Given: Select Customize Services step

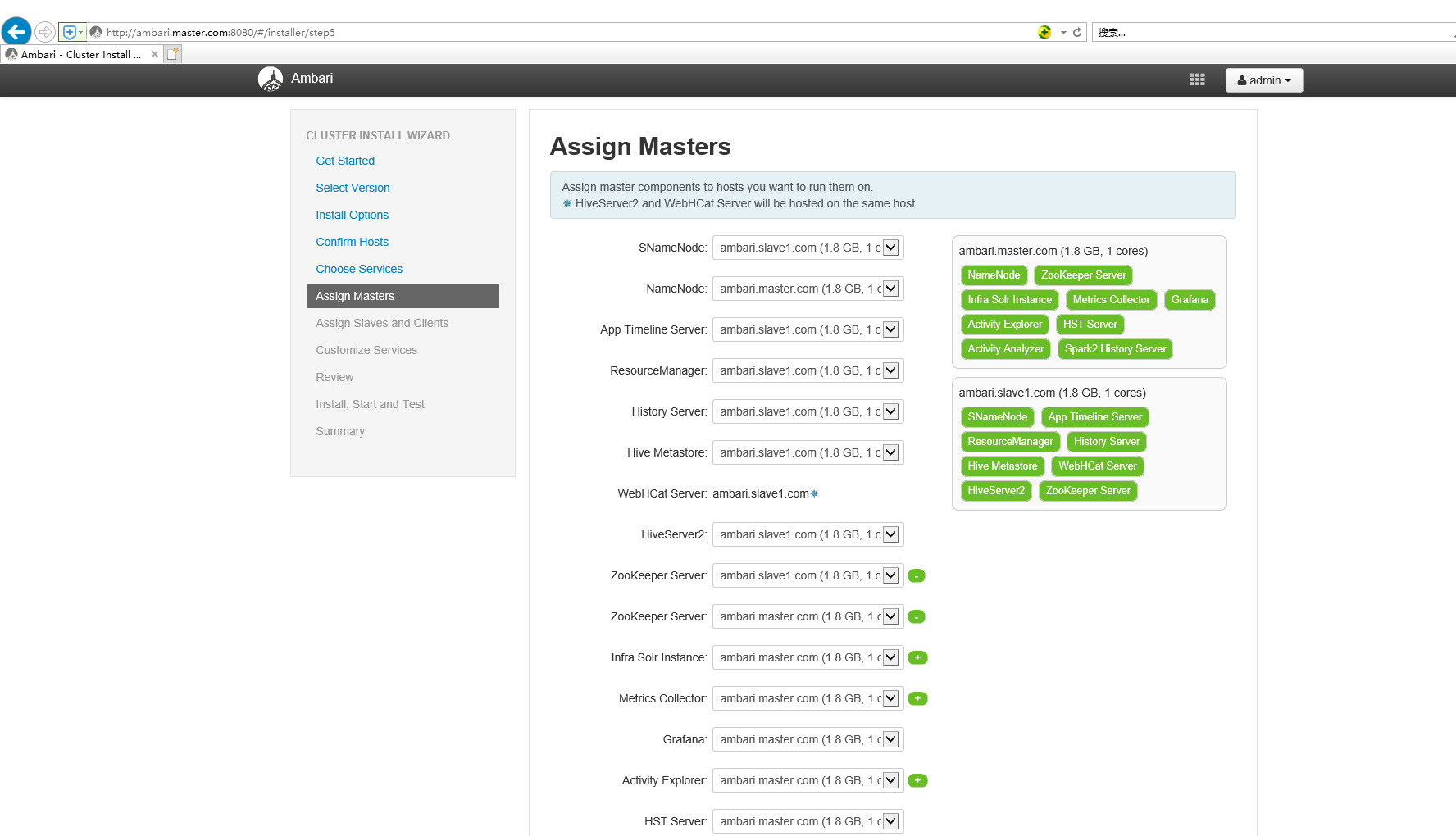Looking at the screenshot, I should pyautogui.click(x=366, y=350).
